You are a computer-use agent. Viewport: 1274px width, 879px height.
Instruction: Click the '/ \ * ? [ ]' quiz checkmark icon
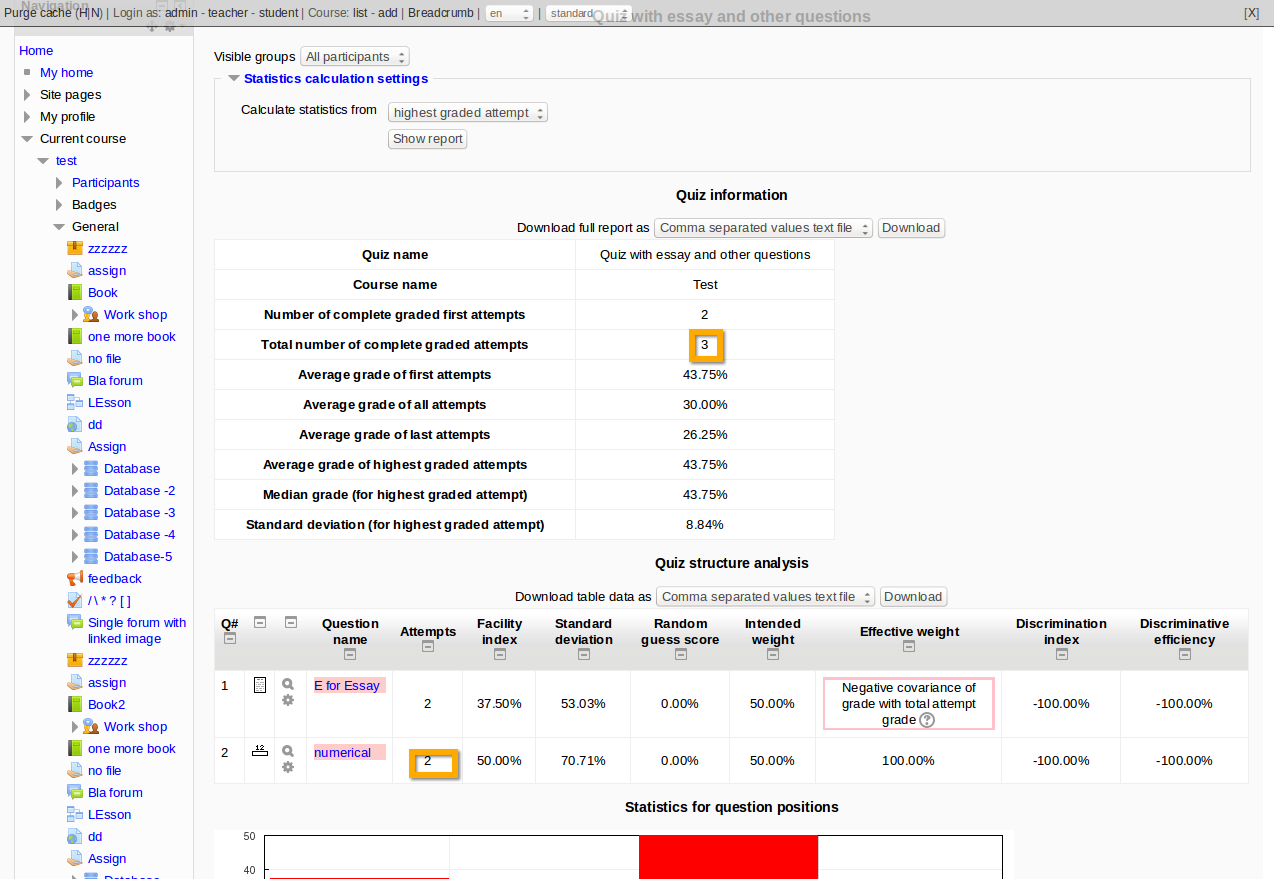click(75, 600)
